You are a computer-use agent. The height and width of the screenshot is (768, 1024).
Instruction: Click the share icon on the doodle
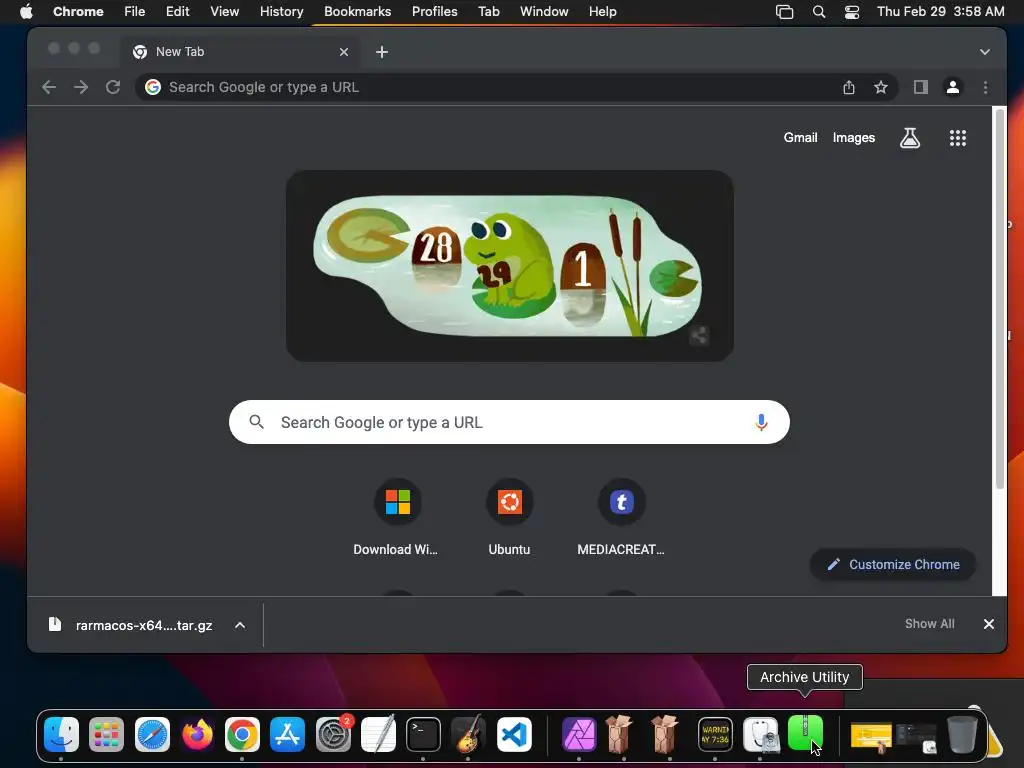coord(699,336)
